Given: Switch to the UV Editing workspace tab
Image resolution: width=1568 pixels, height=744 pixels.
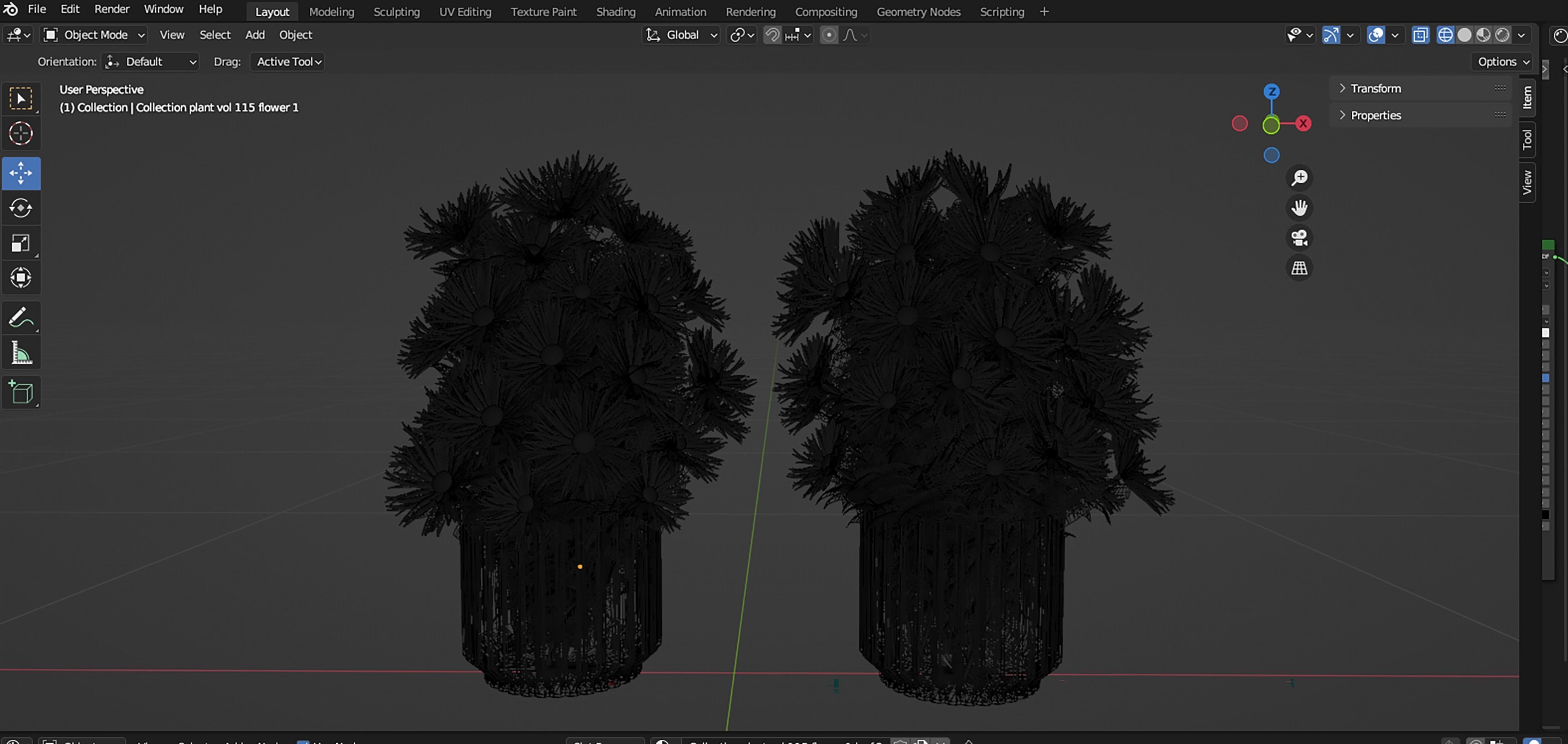Looking at the screenshot, I should (465, 12).
